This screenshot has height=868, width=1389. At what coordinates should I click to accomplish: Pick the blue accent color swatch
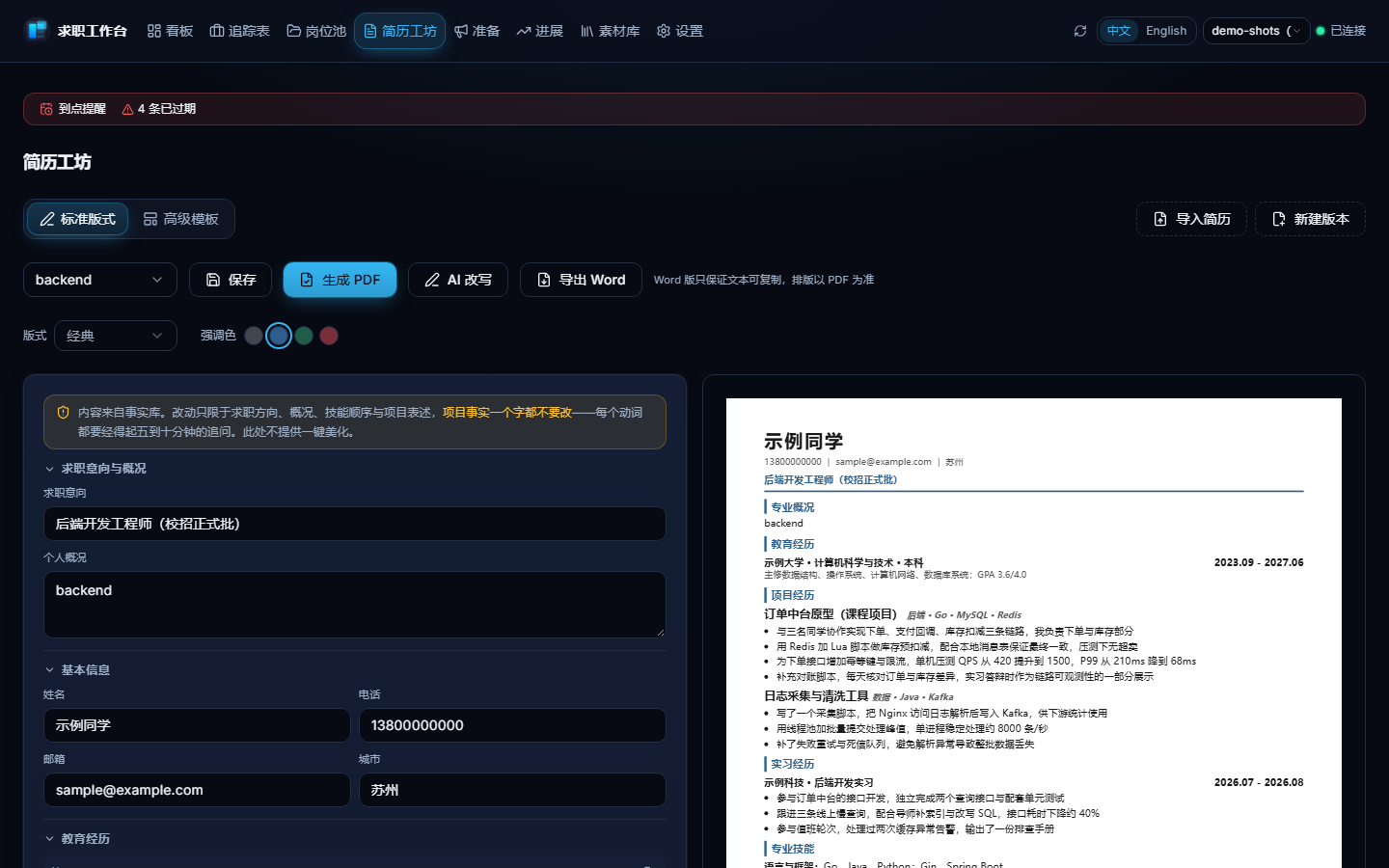279,336
